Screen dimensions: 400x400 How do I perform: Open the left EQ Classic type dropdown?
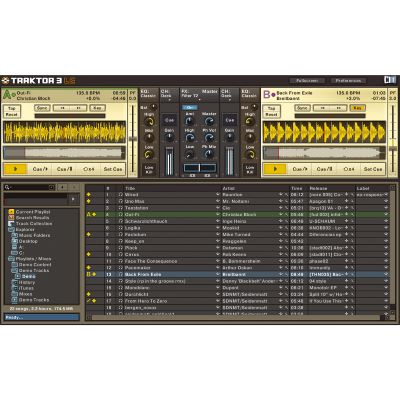(x=149, y=95)
